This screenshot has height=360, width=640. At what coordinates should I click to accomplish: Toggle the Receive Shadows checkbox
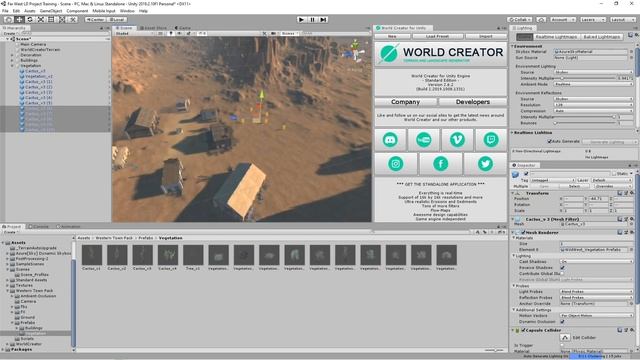point(562,267)
